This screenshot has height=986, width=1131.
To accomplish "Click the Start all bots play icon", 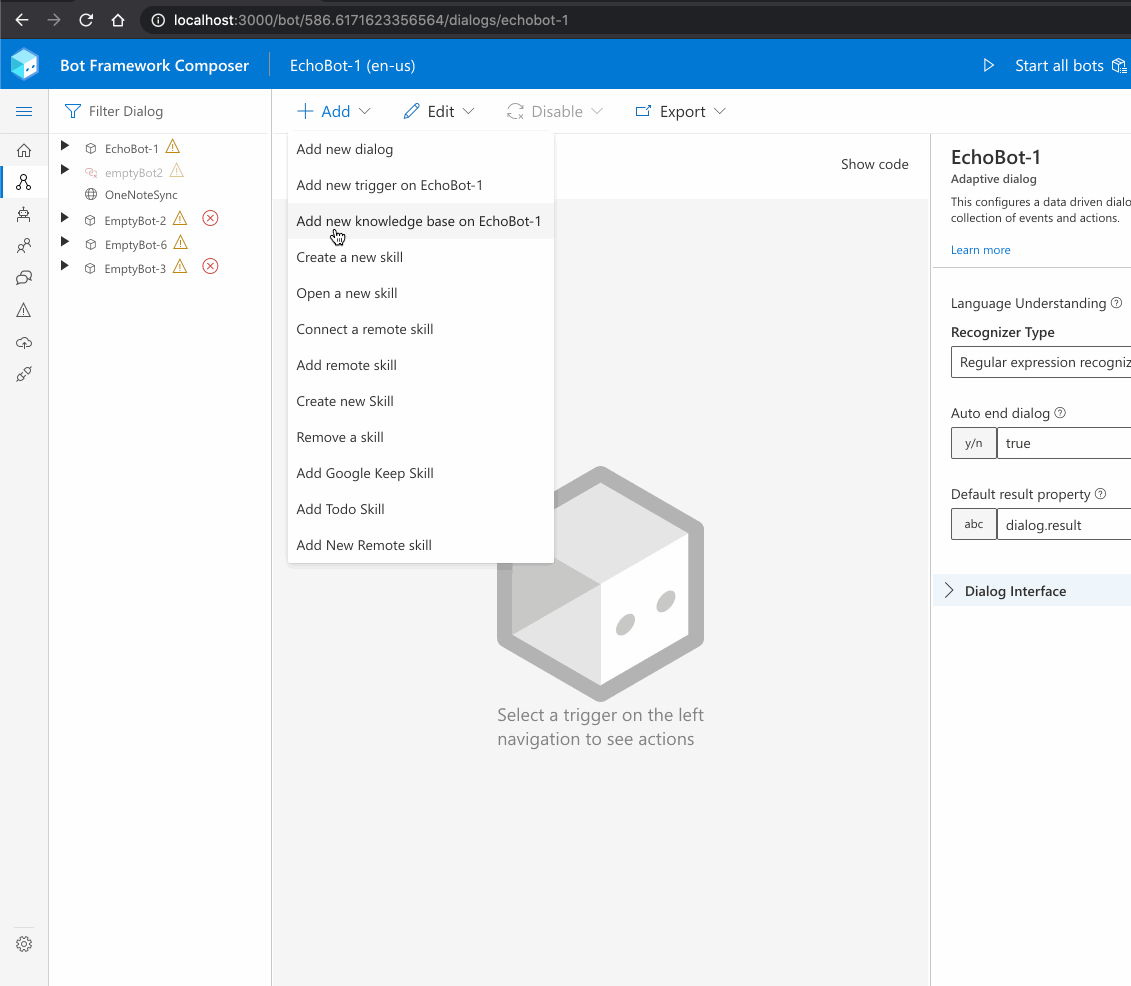I will (989, 66).
